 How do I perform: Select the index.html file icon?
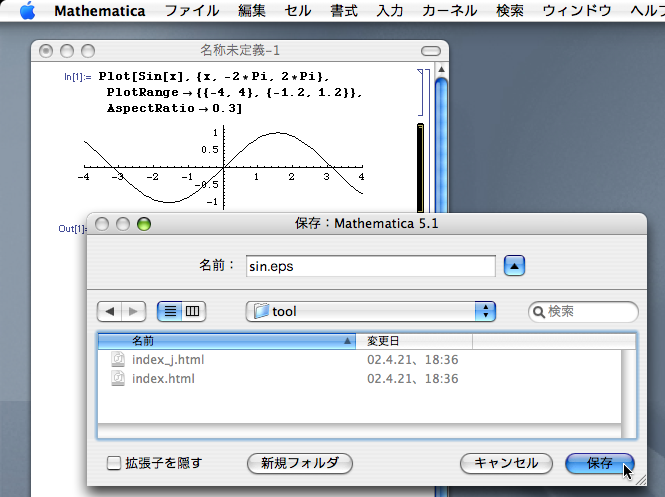click(x=117, y=379)
